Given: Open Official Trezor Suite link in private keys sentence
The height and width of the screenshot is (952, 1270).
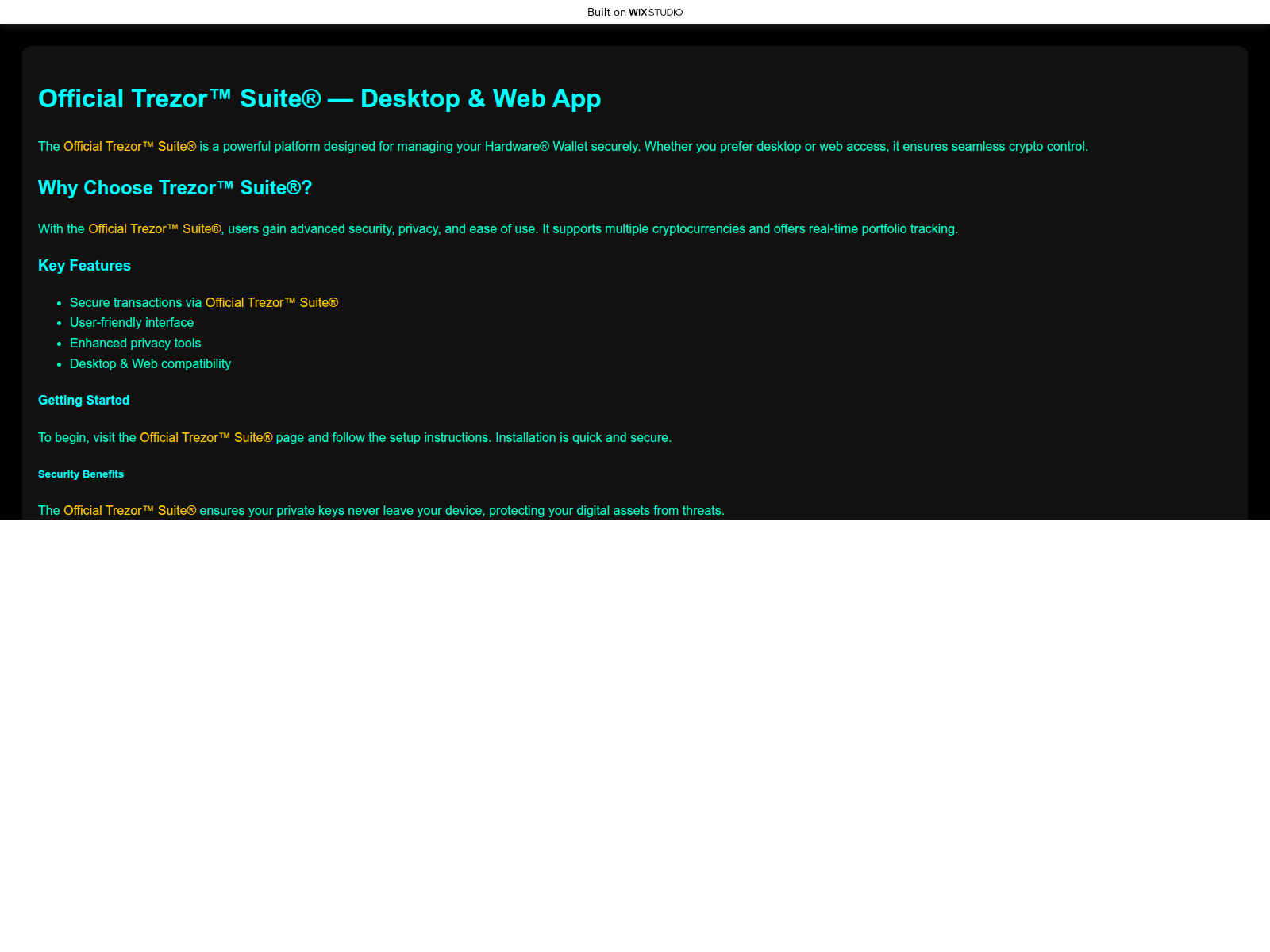Looking at the screenshot, I should click(x=129, y=511).
